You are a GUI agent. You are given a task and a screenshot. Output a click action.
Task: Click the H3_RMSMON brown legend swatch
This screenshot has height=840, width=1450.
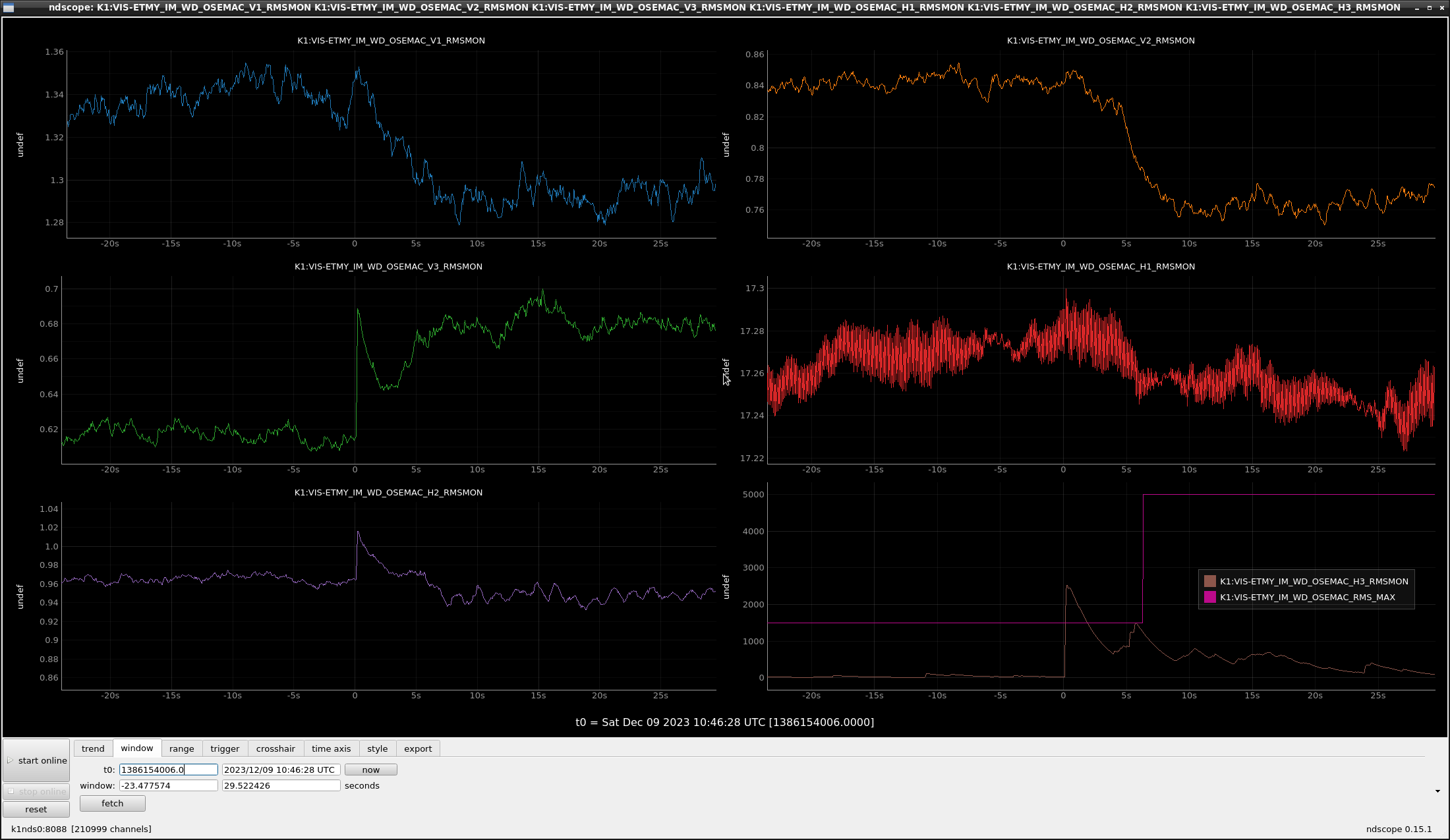[1210, 581]
